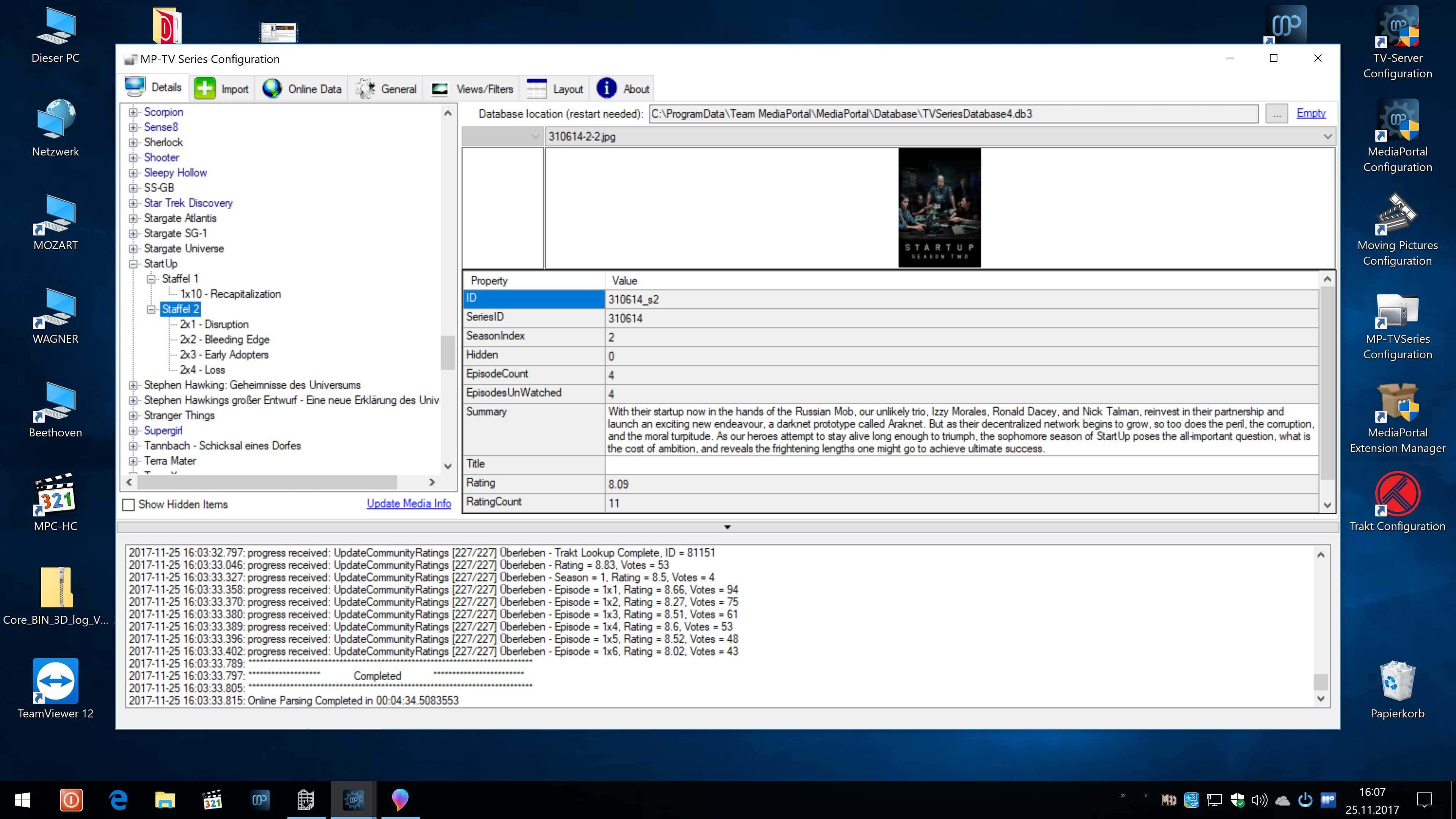Click the Online Data globe icon

click(x=272, y=89)
